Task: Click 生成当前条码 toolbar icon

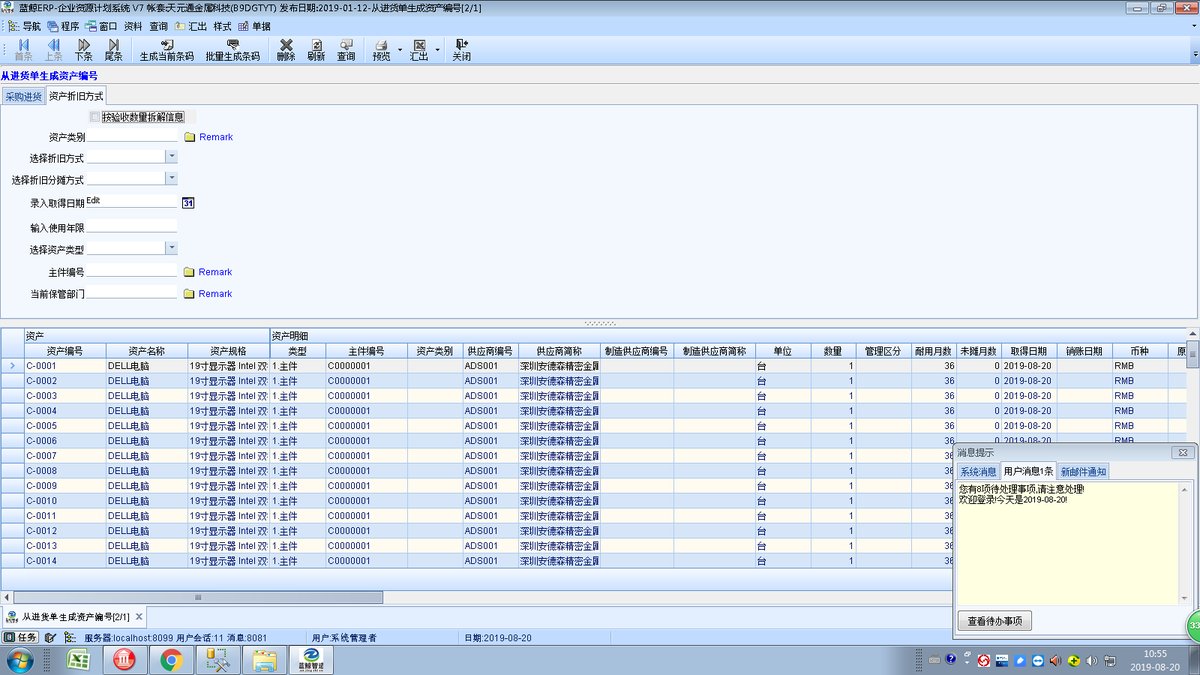Action: [x=166, y=50]
